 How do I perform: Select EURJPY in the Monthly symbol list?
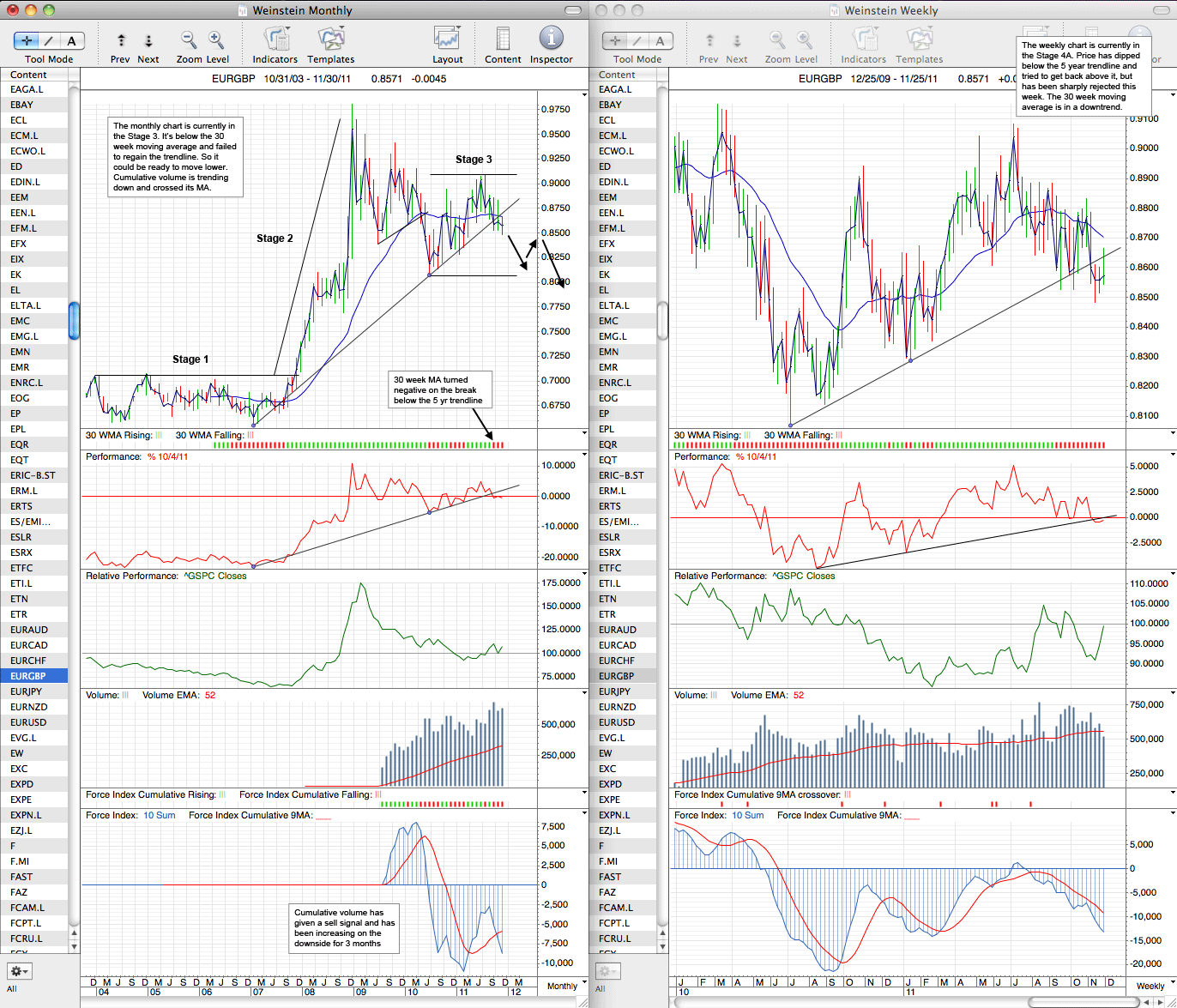click(x=34, y=691)
